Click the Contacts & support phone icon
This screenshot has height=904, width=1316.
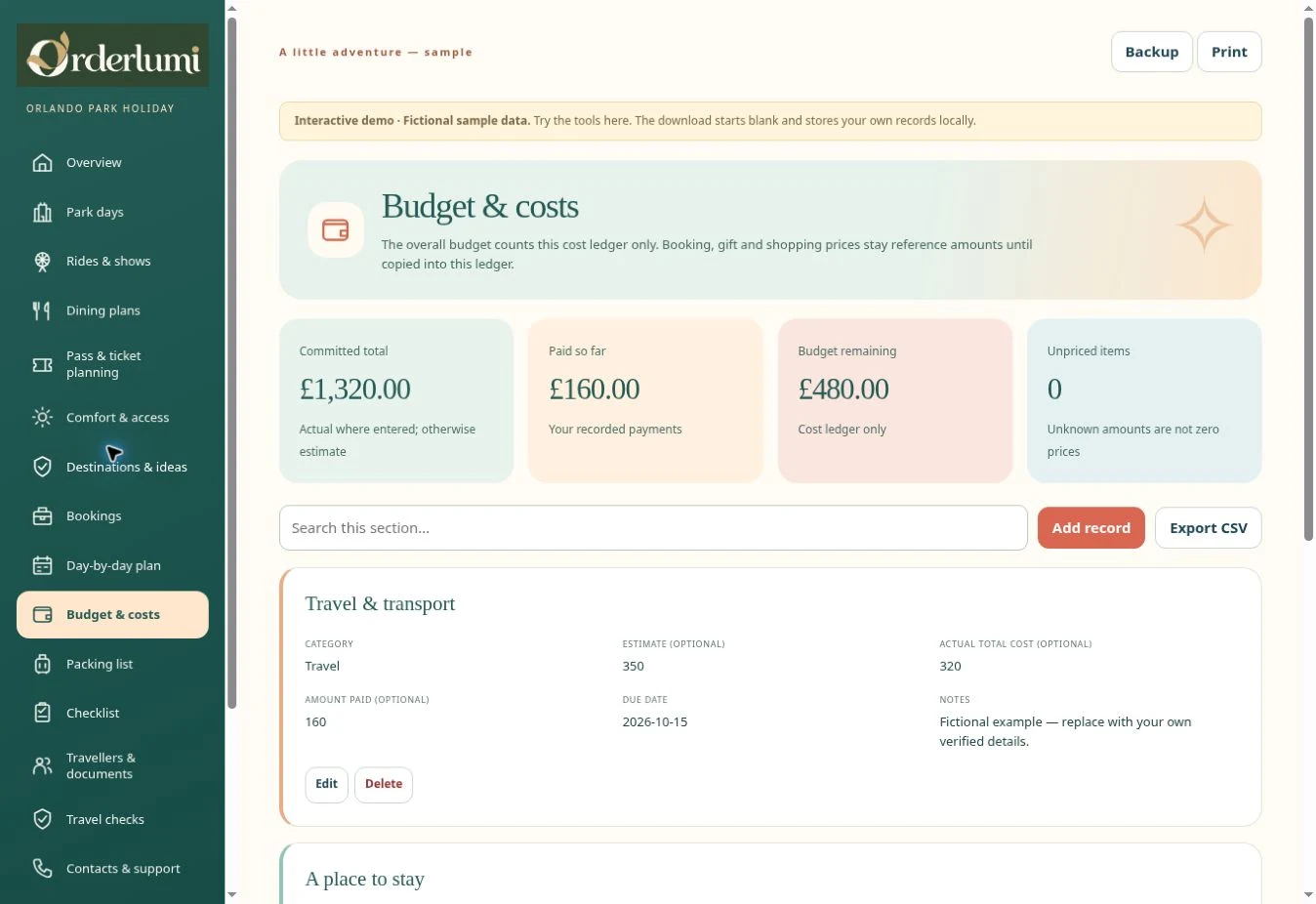coord(42,869)
